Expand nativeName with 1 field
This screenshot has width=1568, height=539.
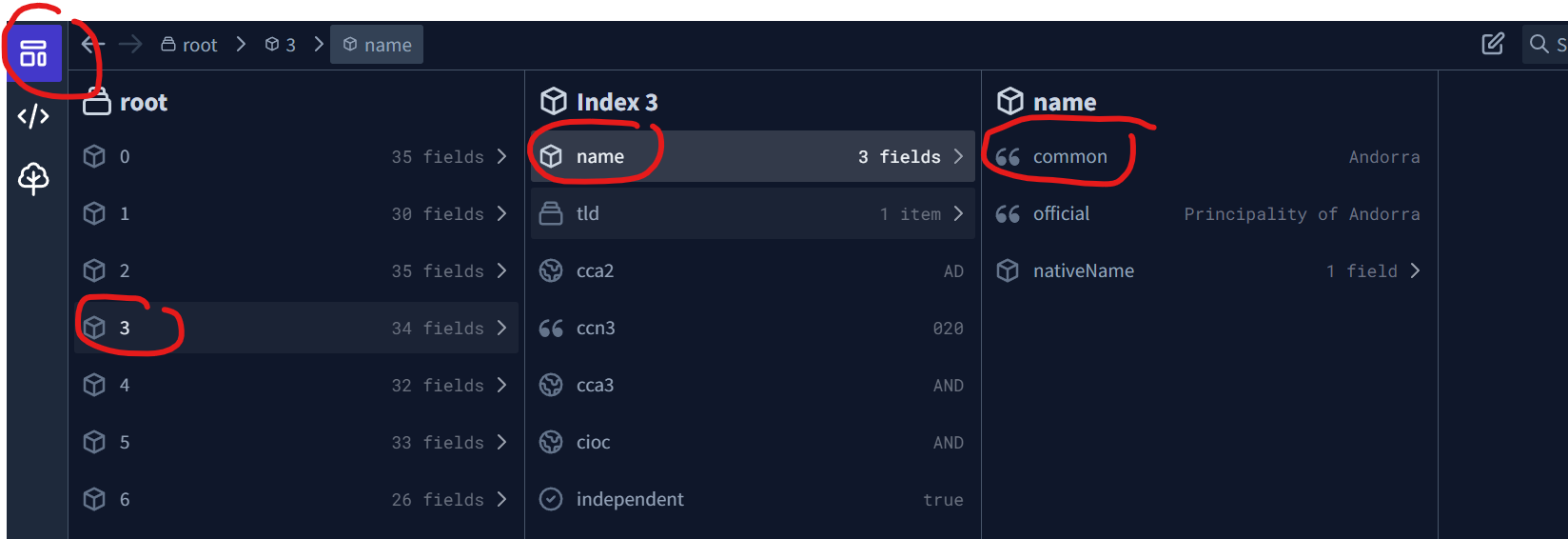click(x=1208, y=270)
